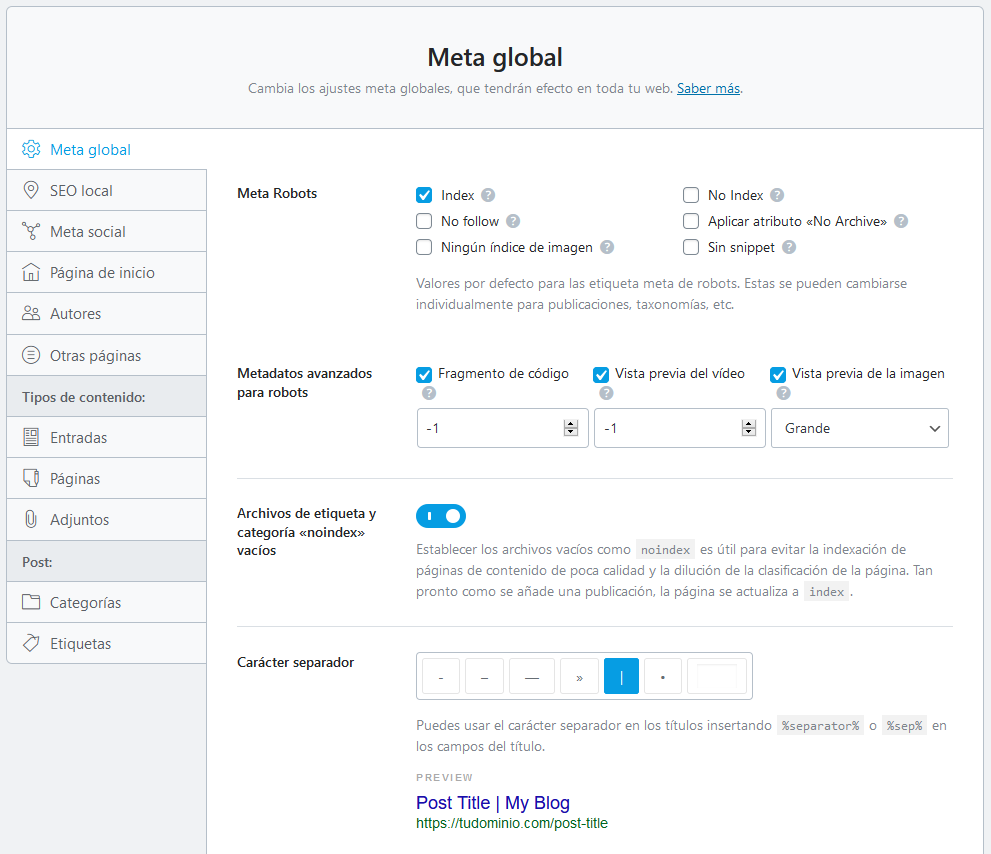Open the Meta global tab
The height and width of the screenshot is (854, 991).
tap(106, 149)
